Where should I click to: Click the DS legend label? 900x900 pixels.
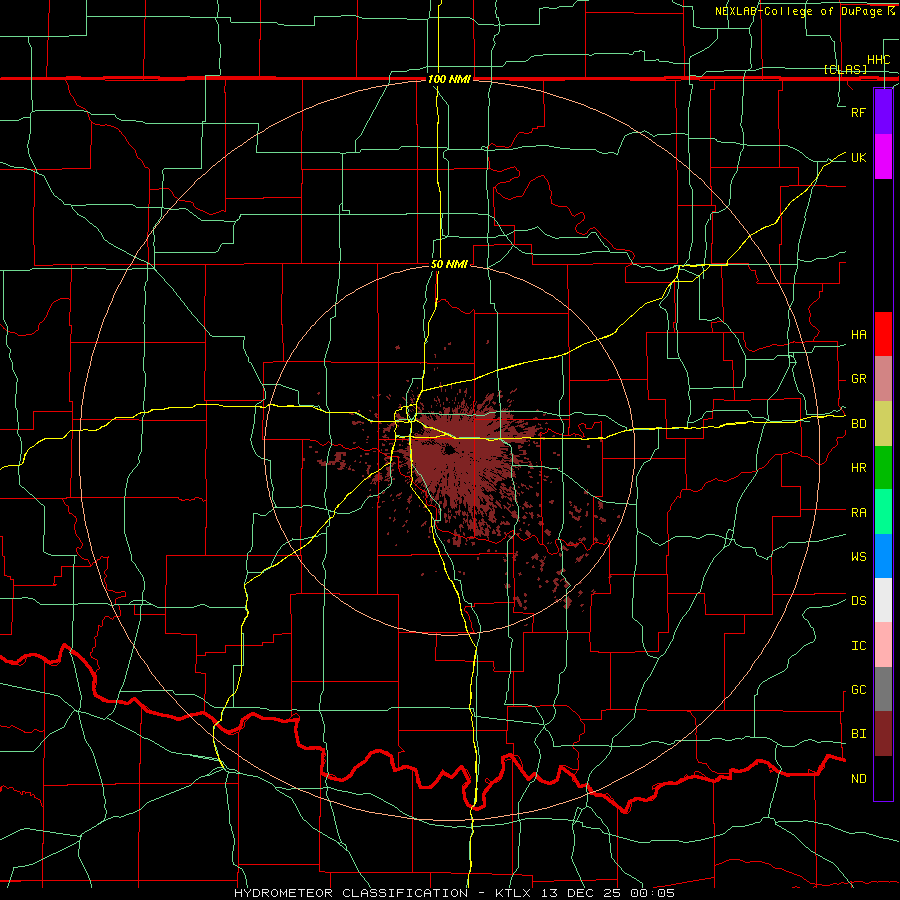858,601
